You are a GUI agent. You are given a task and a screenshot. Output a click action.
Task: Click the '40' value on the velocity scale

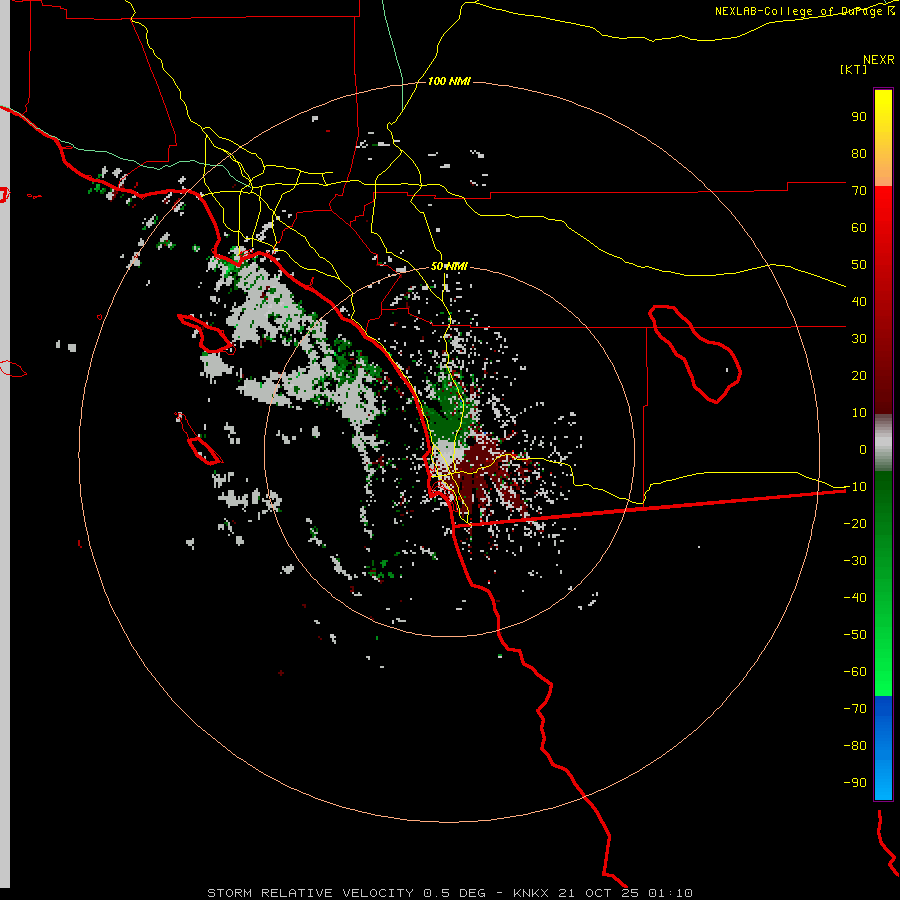(859, 301)
